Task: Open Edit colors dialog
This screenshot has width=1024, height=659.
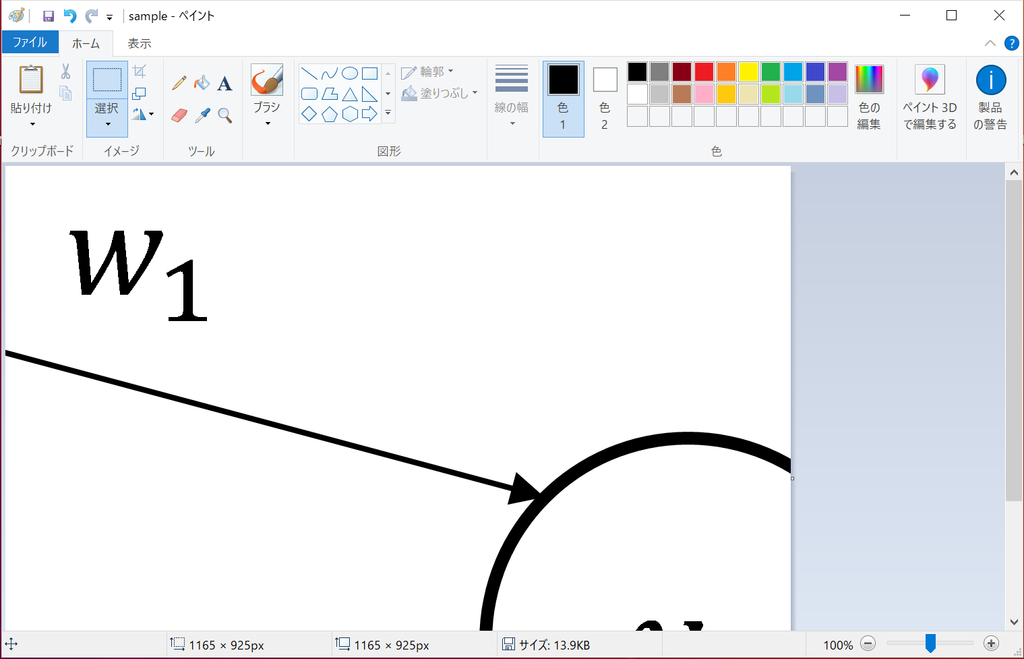Action: tap(869, 98)
